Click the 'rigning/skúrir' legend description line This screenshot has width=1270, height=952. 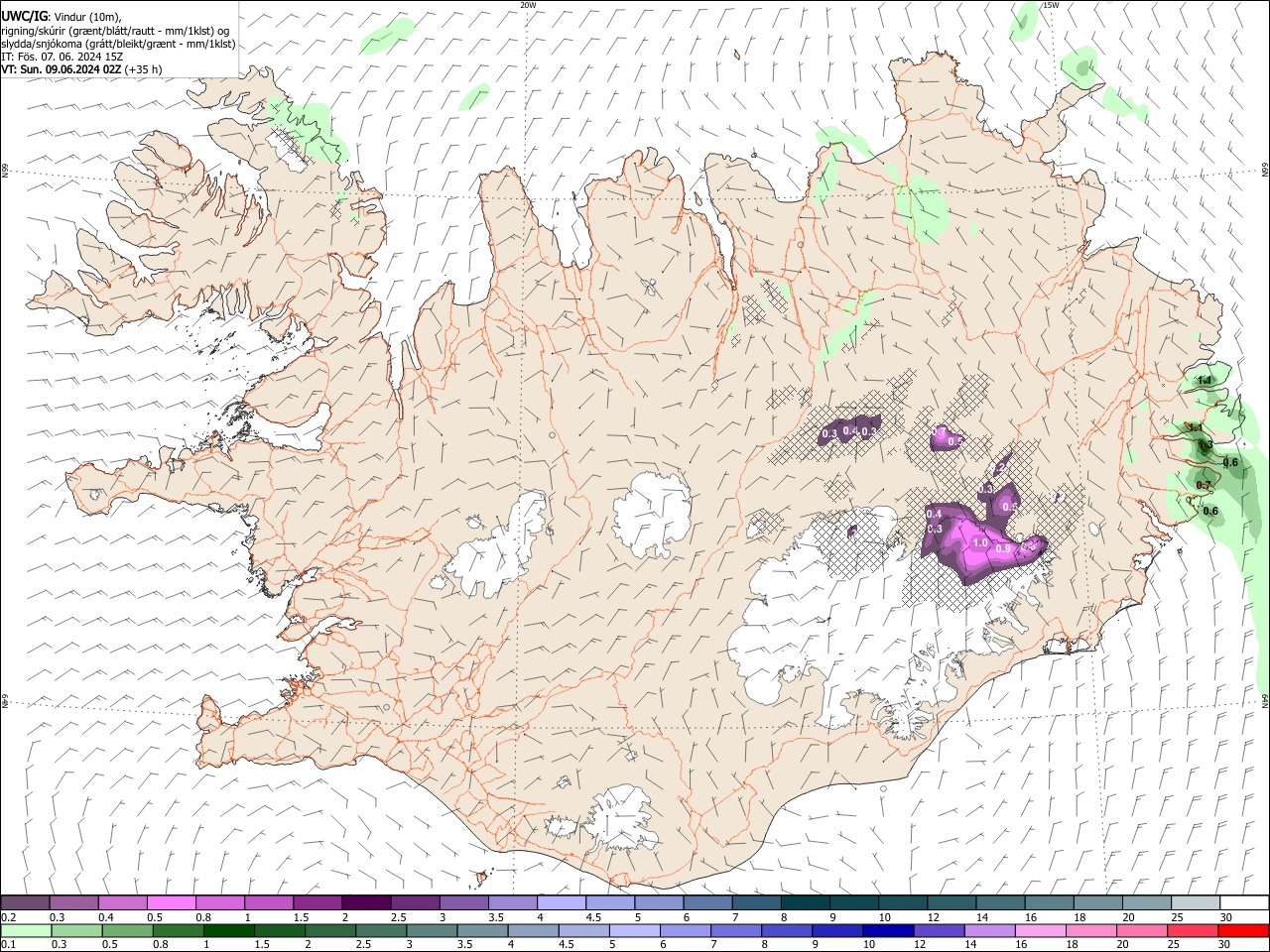(x=115, y=31)
